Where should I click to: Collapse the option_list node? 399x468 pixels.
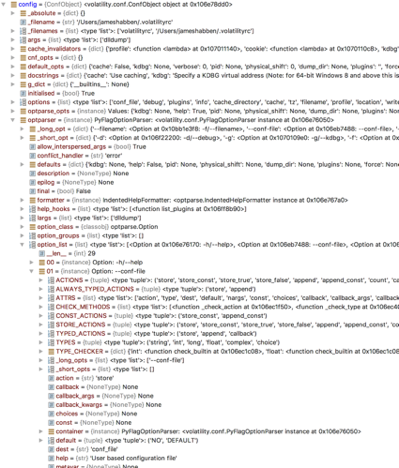(22, 245)
